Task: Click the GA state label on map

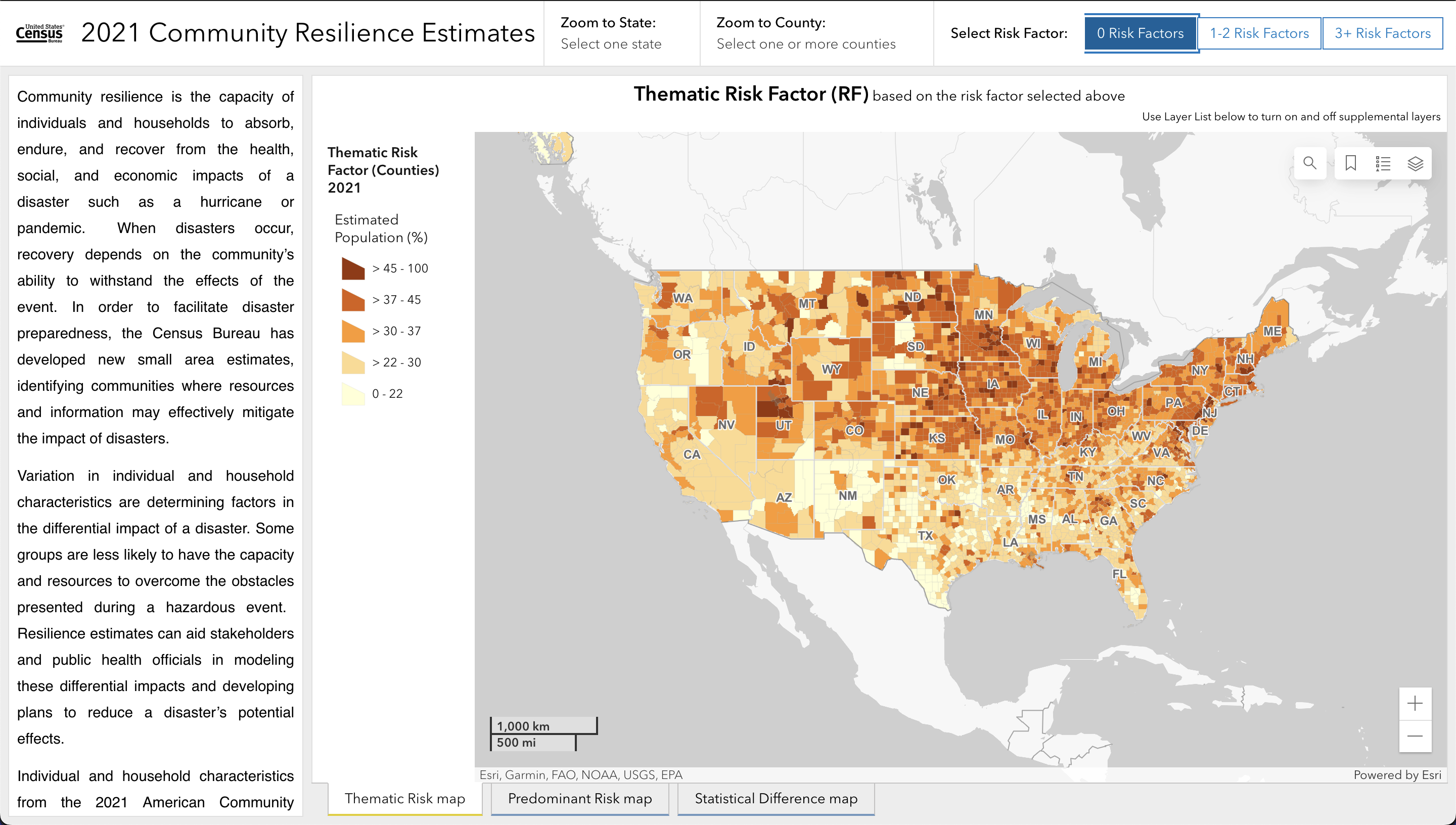Action: pos(1109,521)
